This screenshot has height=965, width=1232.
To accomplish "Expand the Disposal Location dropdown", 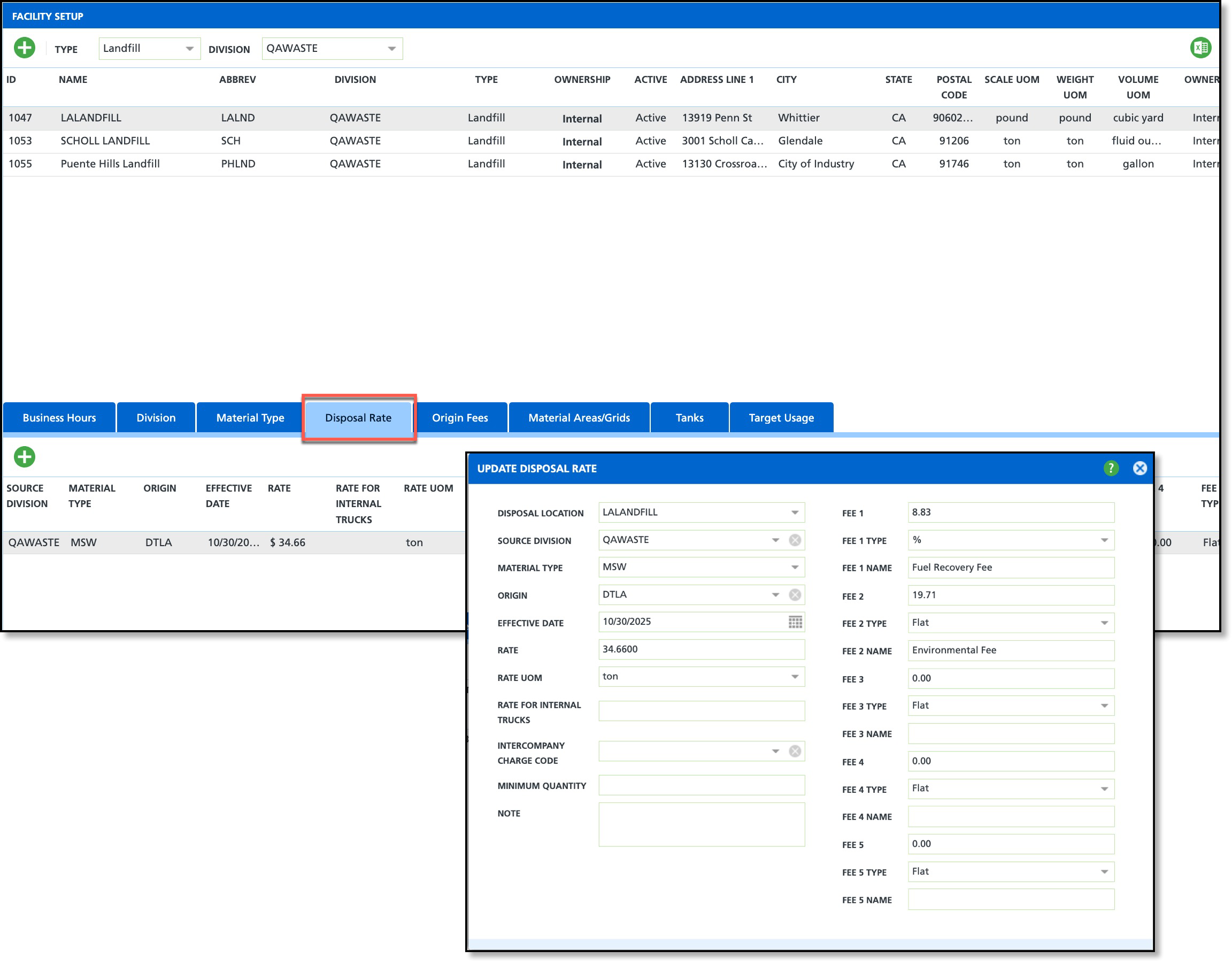I will (x=795, y=512).
